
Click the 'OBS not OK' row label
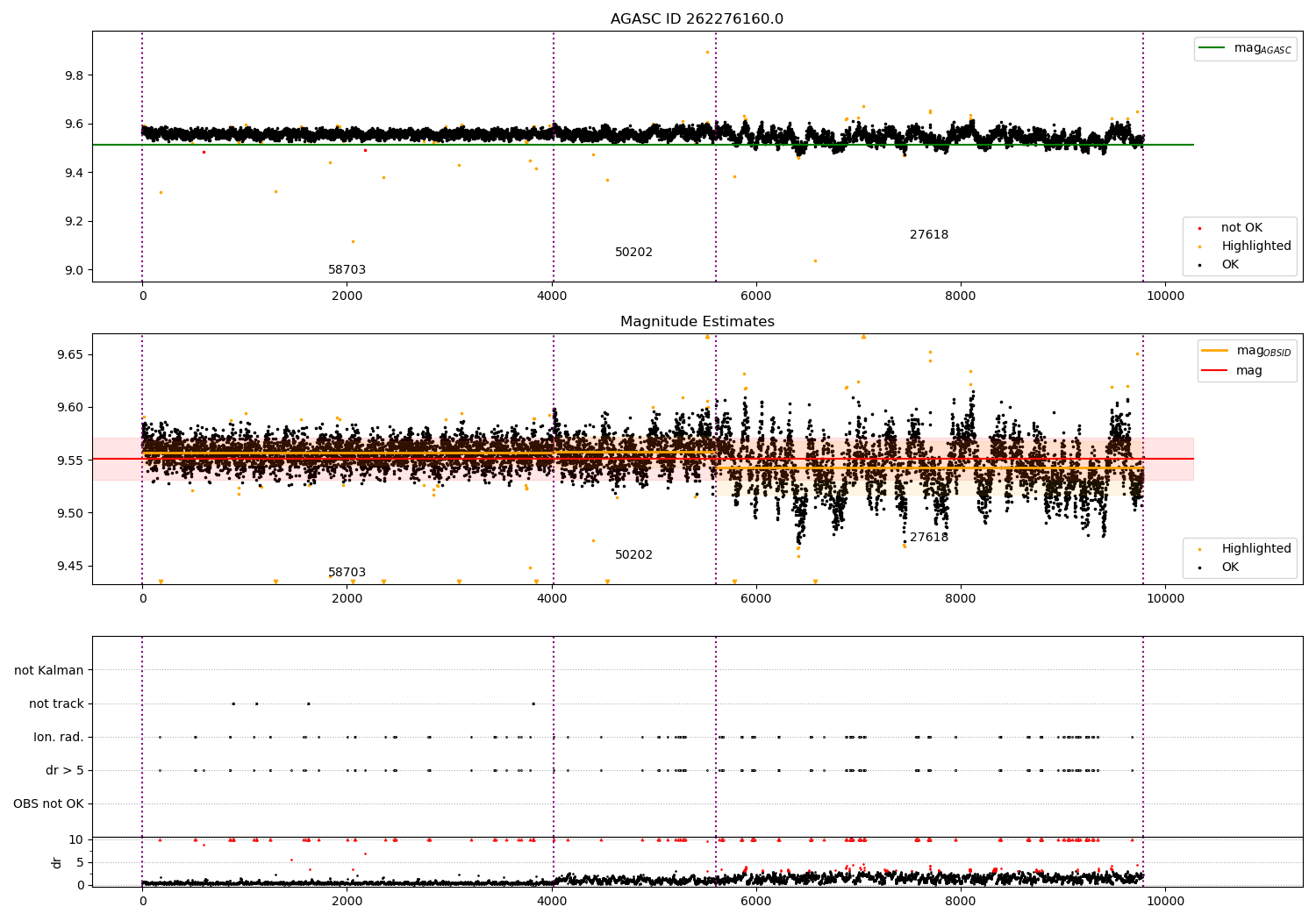pos(48,803)
